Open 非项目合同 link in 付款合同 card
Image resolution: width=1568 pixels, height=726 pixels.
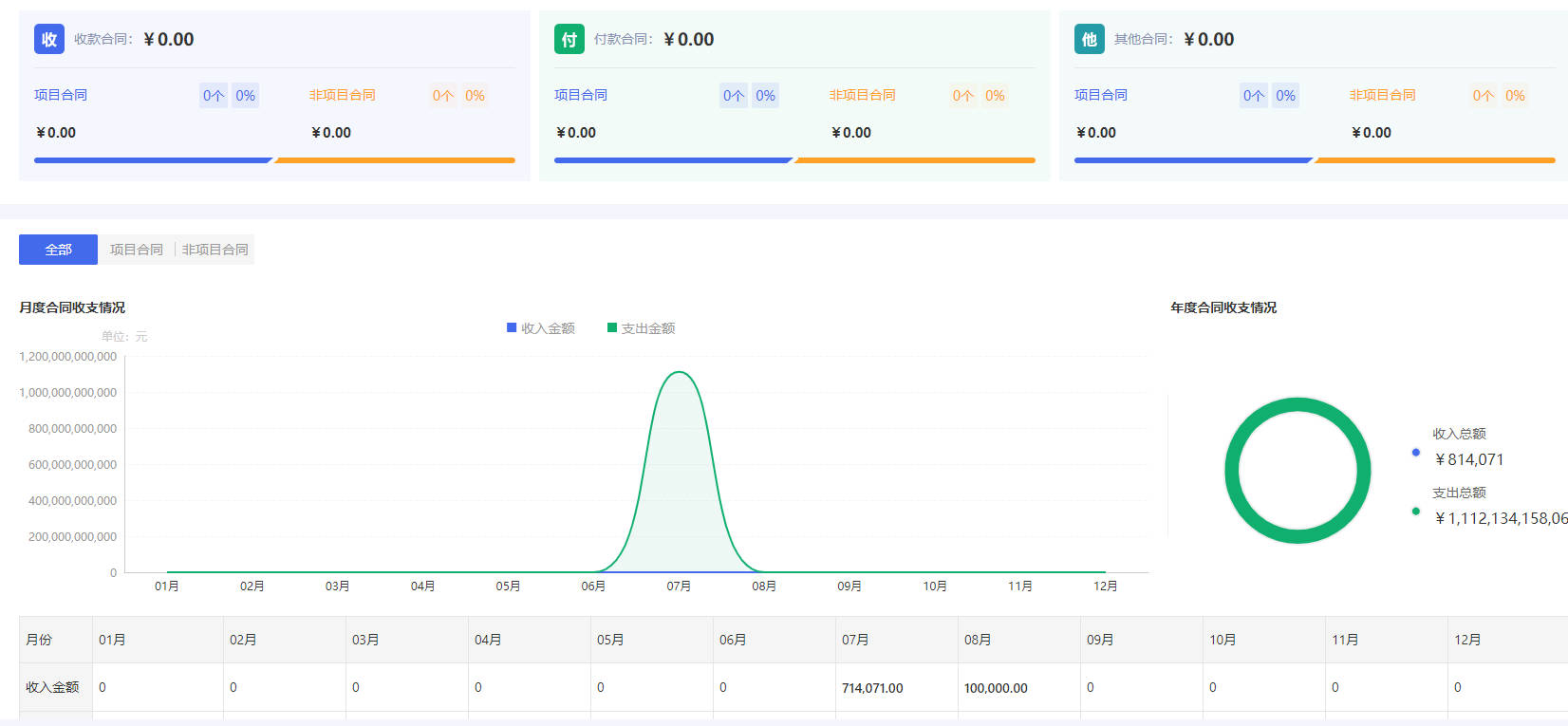863,95
